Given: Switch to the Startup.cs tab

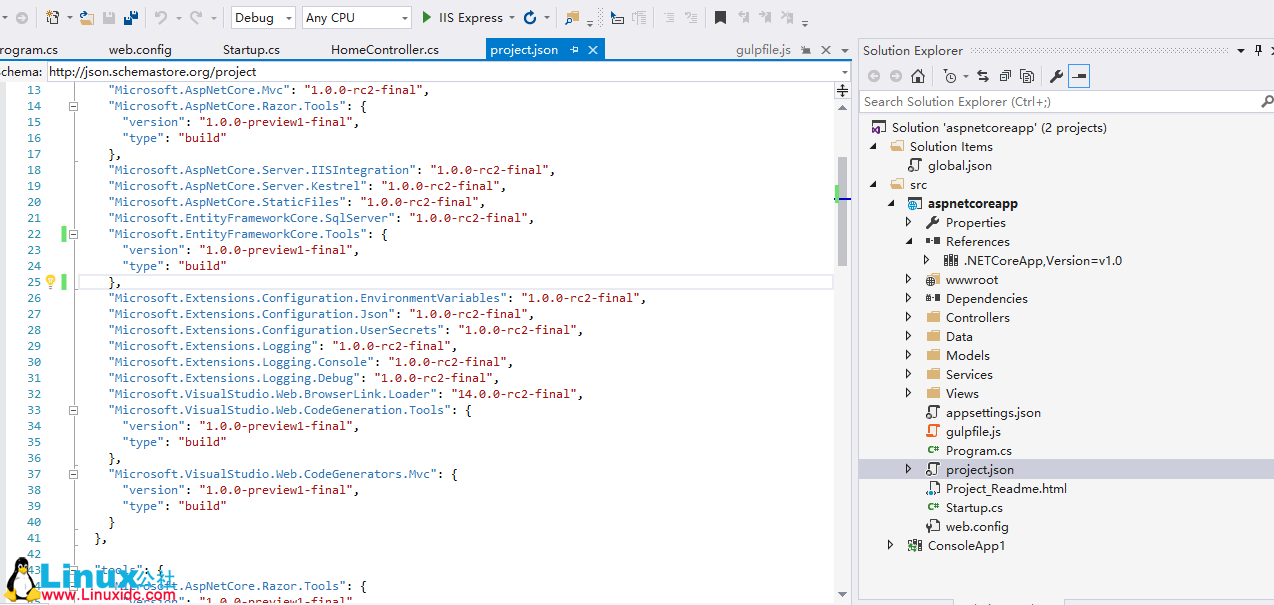Looking at the screenshot, I should tap(251, 50).
